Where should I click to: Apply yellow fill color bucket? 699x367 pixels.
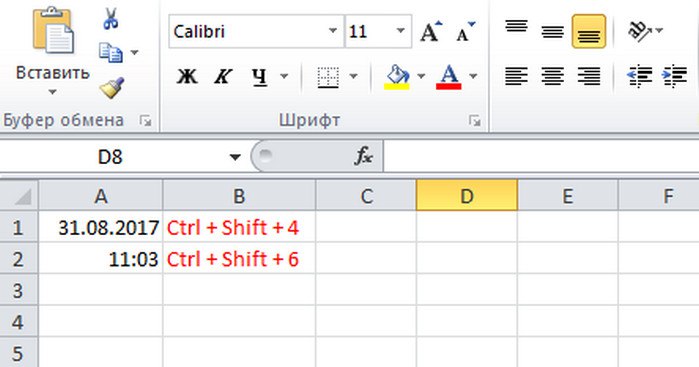(x=397, y=77)
